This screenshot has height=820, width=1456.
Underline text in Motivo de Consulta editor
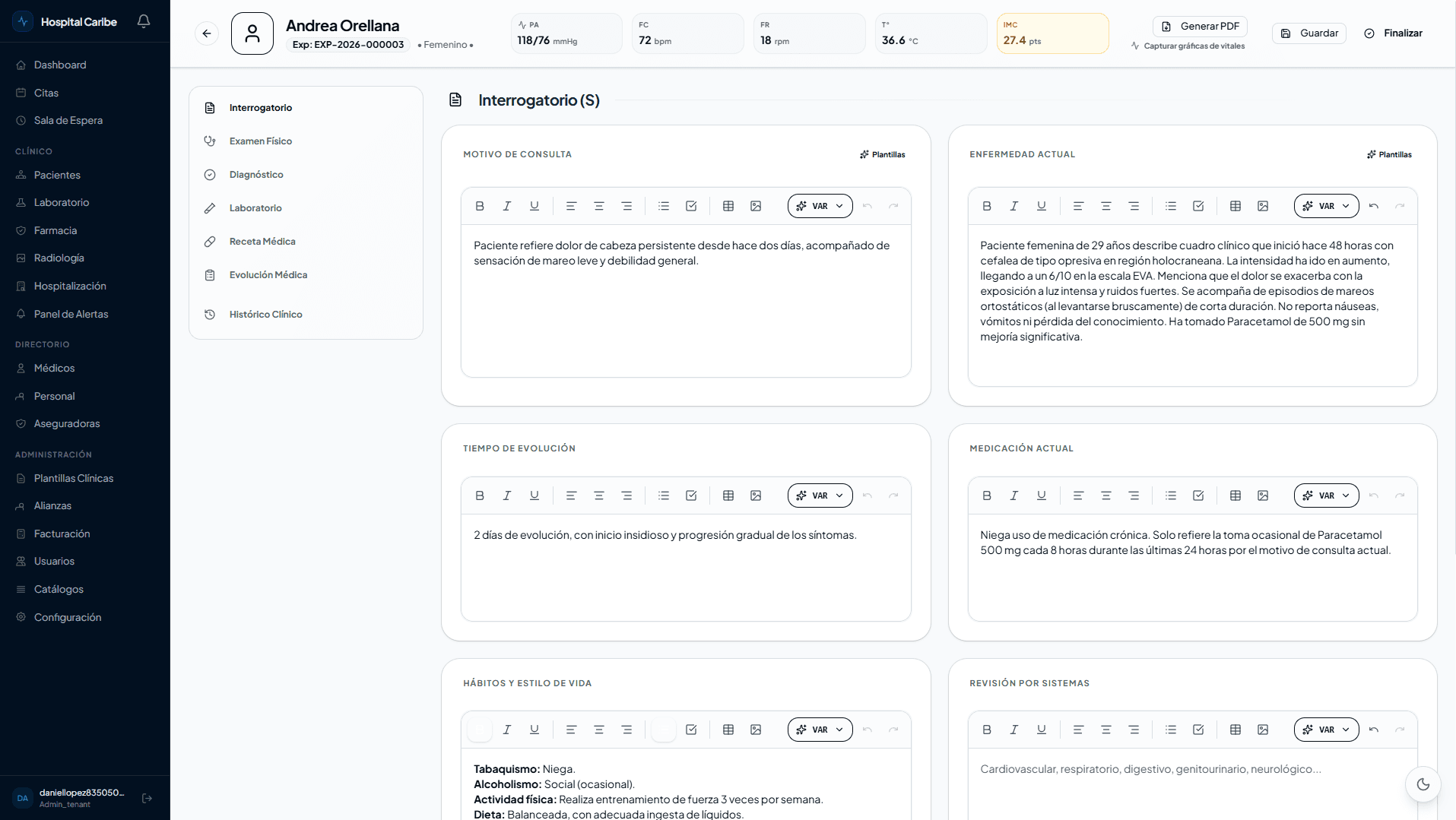tap(535, 206)
